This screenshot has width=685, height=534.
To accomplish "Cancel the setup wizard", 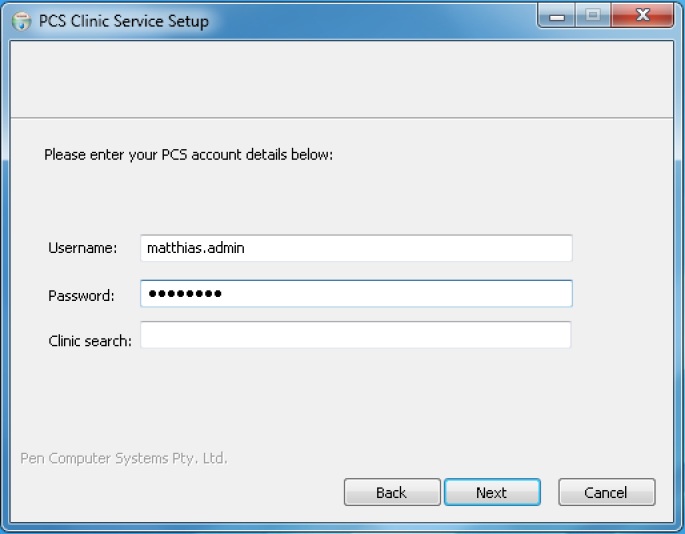I will (606, 492).
